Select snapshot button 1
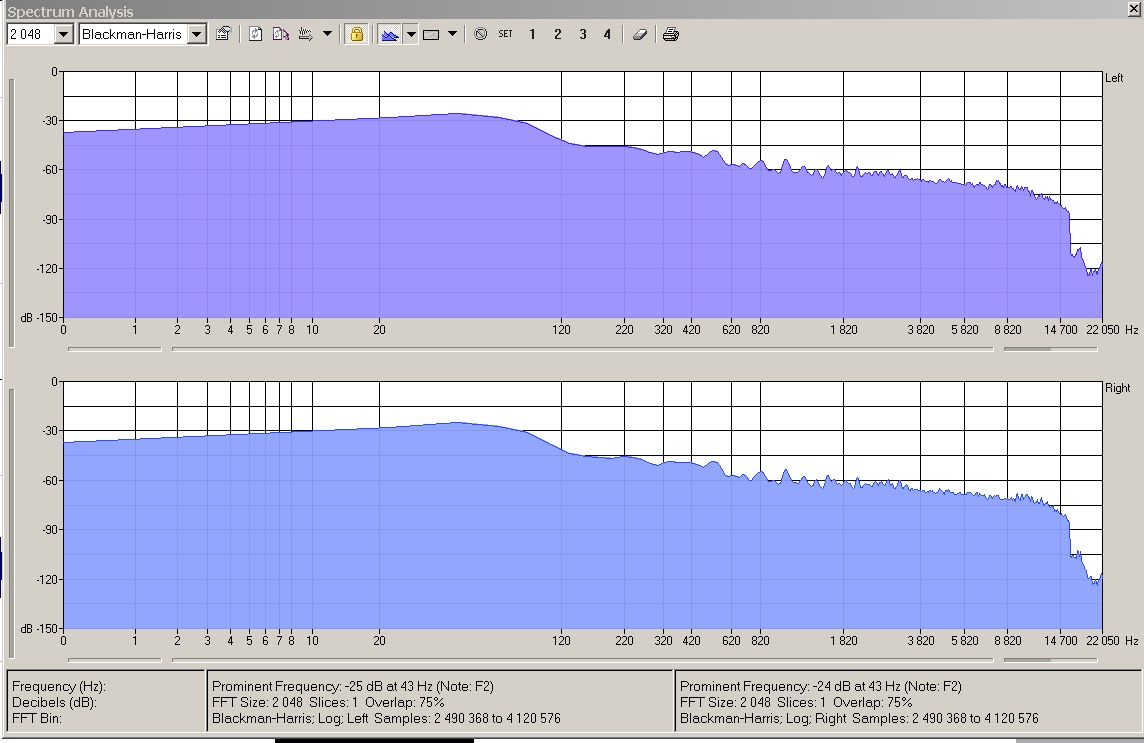 [x=533, y=34]
